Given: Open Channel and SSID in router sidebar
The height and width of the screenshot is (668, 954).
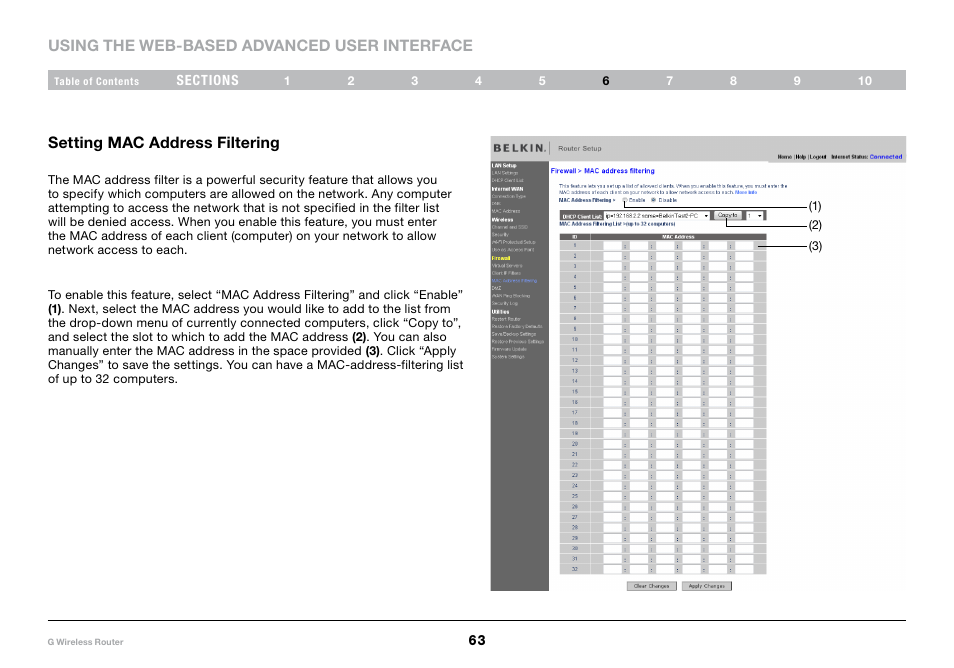Looking at the screenshot, I should coord(510,227).
